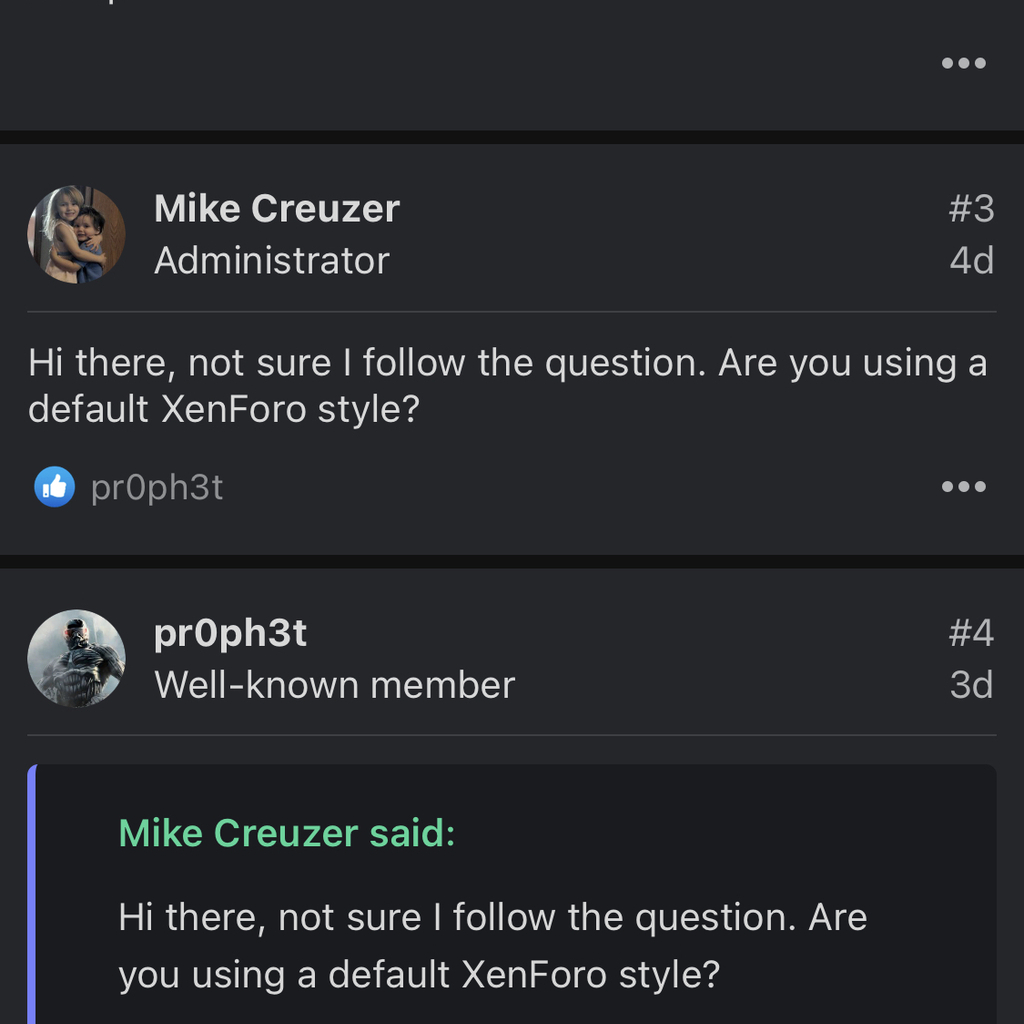The height and width of the screenshot is (1024, 1024).
Task: Click the purple quote border bar
Action: pyautogui.click(x=32, y=894)
